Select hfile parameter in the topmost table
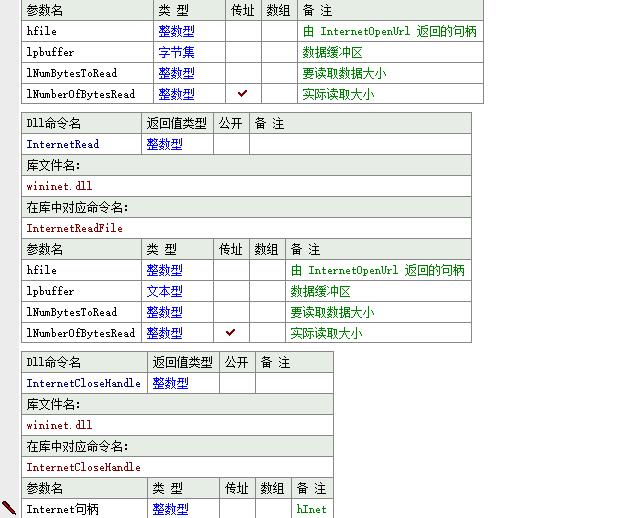 tap(41, 31)
